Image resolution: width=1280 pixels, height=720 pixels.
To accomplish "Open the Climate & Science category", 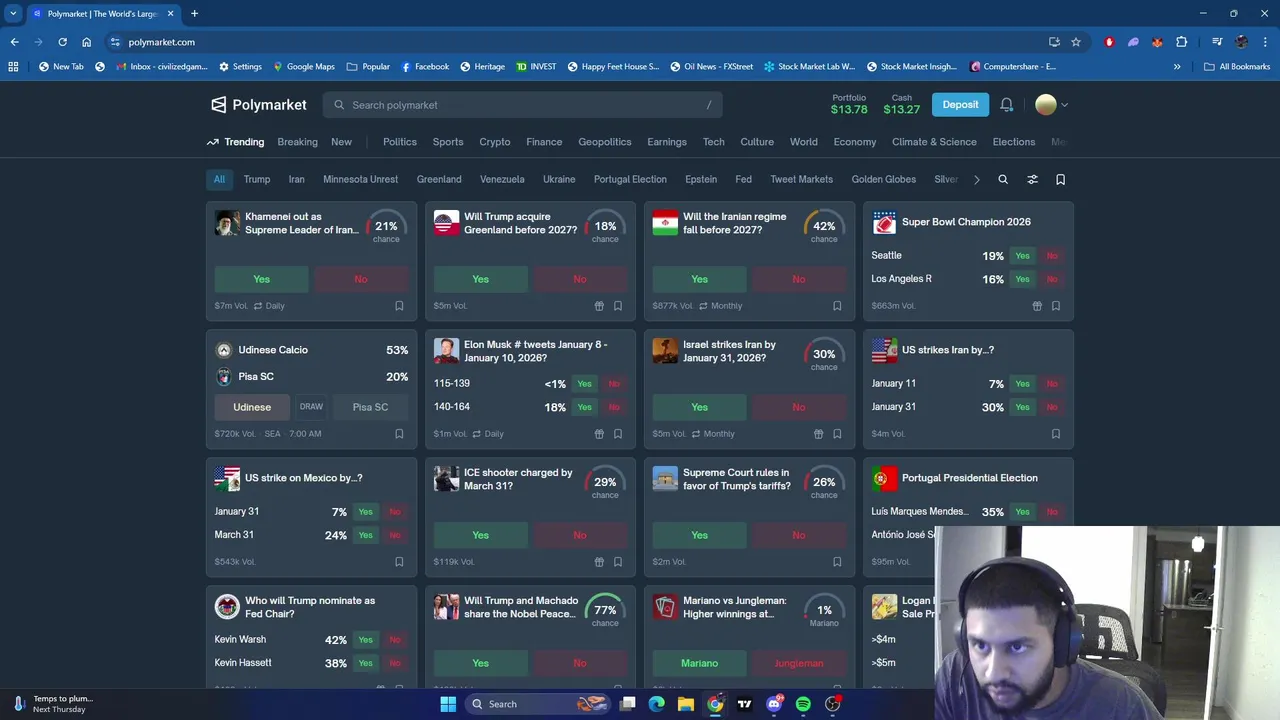I will click(x=934, y=142).
